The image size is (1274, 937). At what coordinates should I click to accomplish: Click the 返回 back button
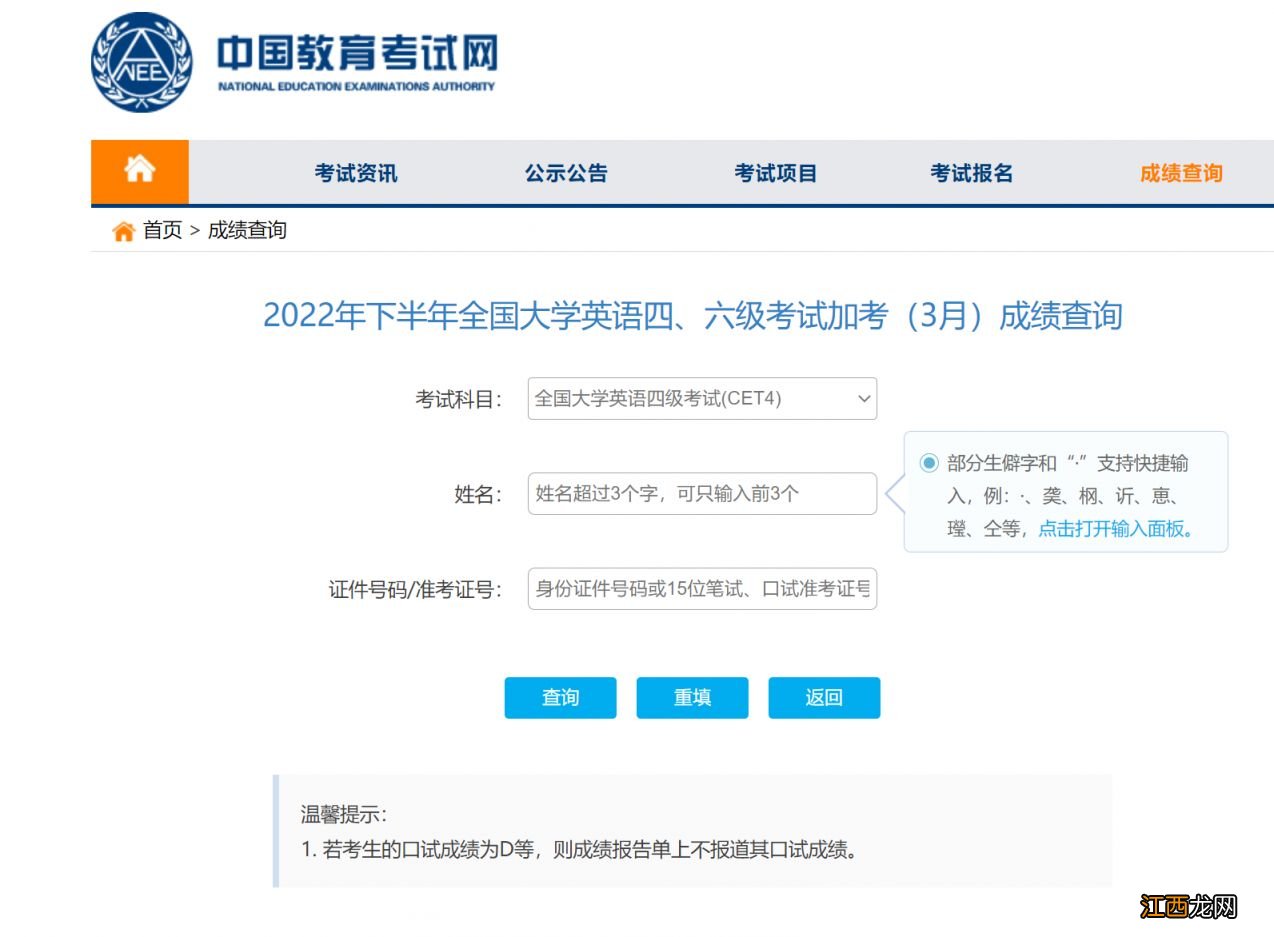click(824, 697)
